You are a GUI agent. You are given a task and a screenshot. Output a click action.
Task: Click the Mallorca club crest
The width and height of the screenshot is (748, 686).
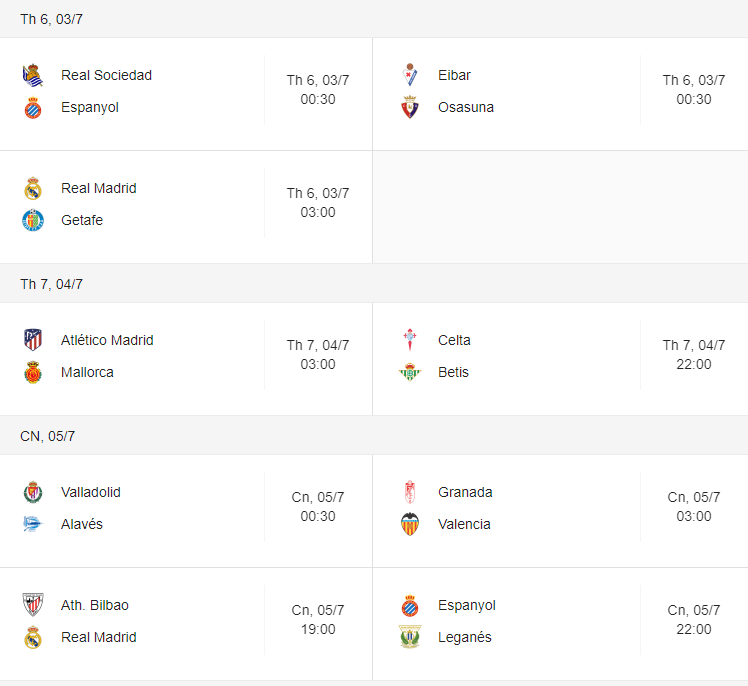[x=33, y=372]
